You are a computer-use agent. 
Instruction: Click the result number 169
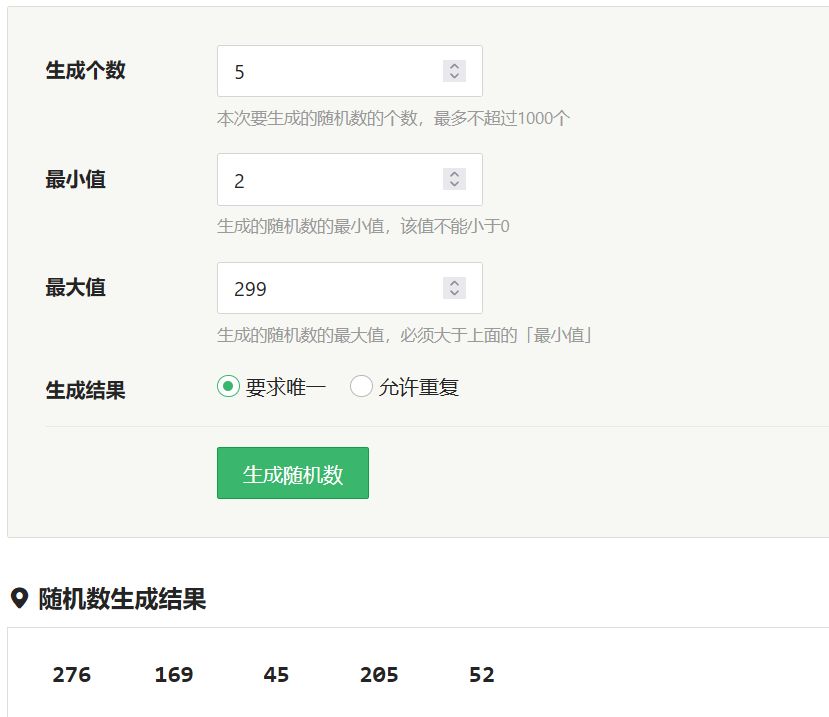(x=174, y=675)
